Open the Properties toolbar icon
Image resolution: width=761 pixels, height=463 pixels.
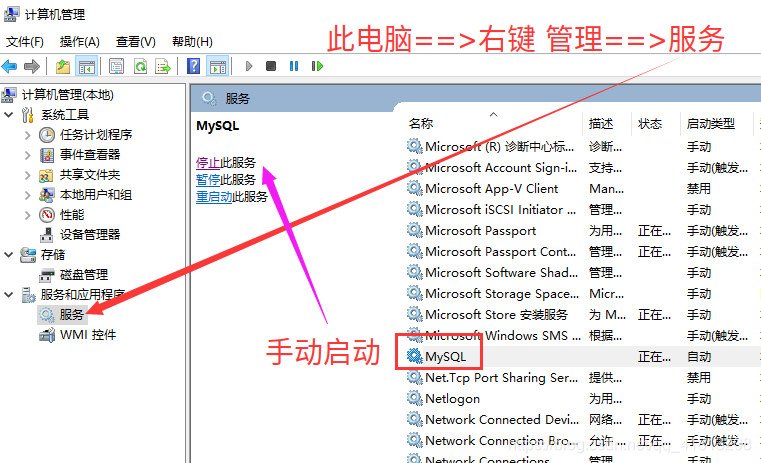coord(116,66)
